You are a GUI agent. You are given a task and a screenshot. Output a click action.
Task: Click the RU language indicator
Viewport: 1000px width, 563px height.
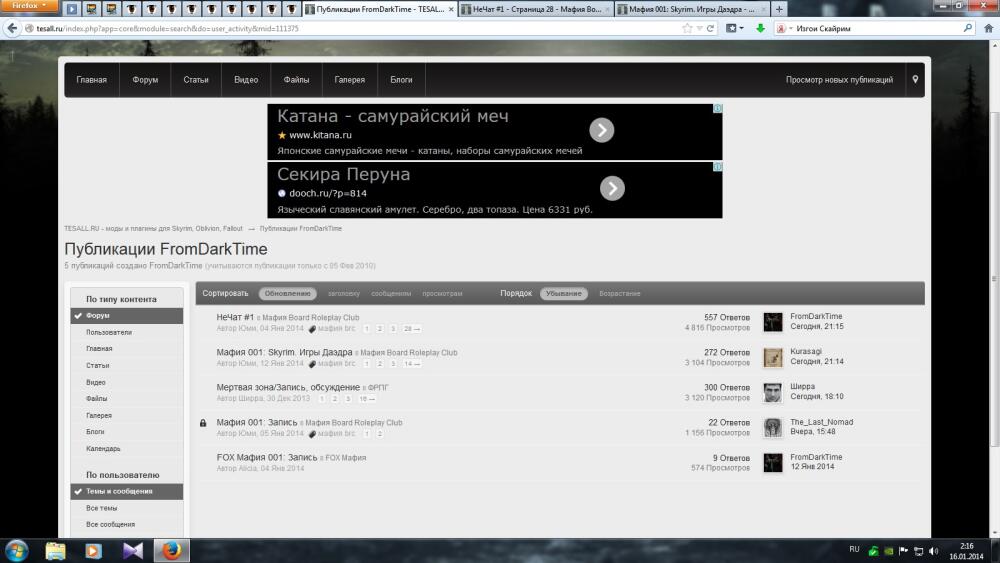click(x=854, y=550)
